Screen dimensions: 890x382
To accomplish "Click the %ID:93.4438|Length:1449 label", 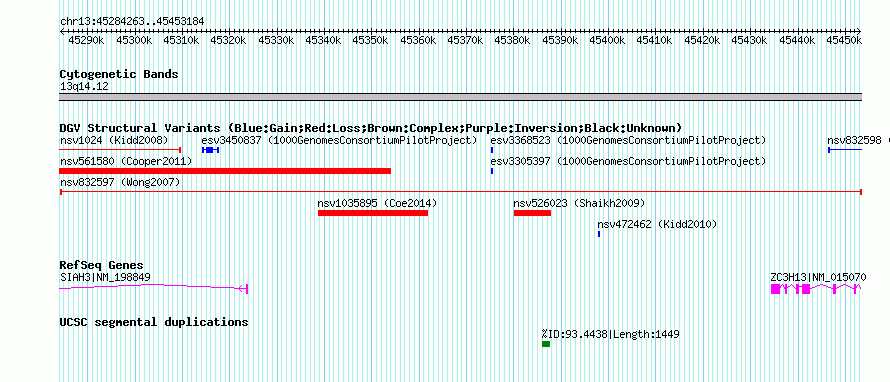I will pos(610,334).
